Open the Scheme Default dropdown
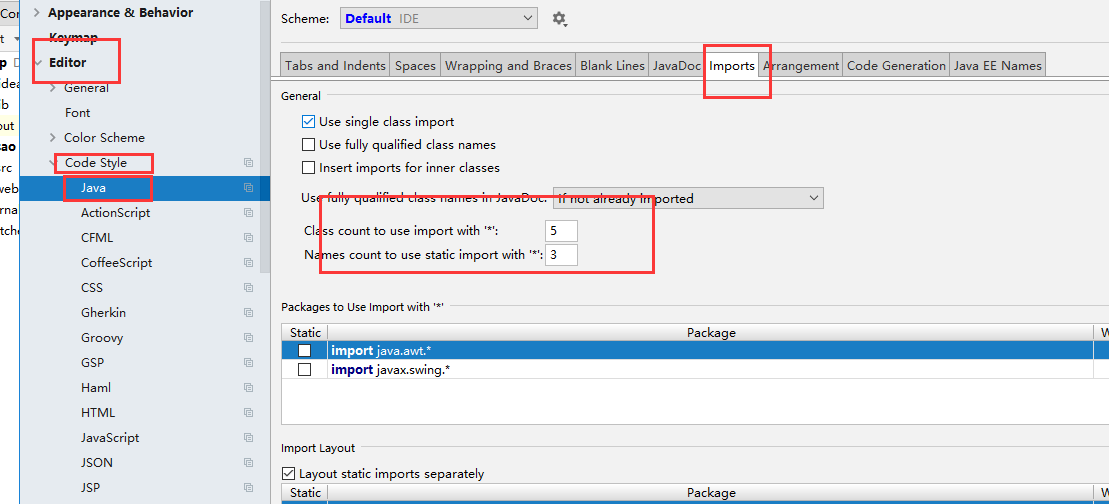This screenshot has height=504, width=1109. pyautogui.click(x=439, y=18)
